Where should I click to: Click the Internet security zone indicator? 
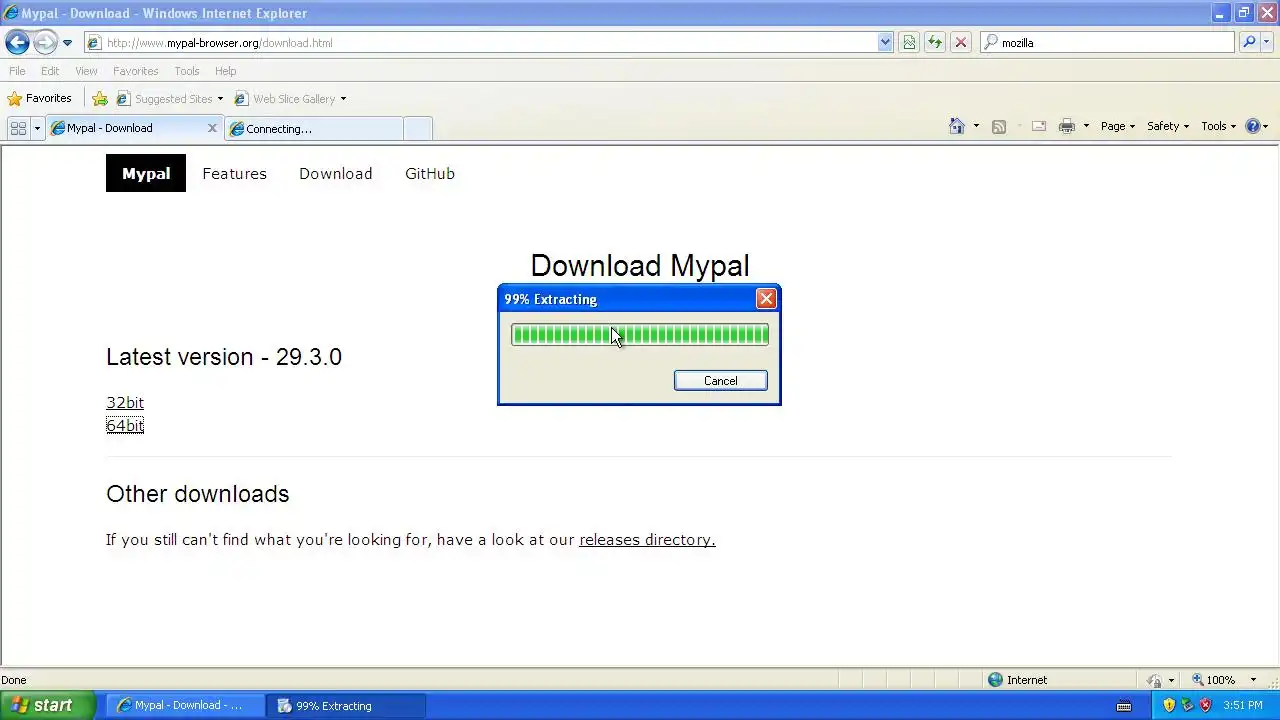[1017, 680]
